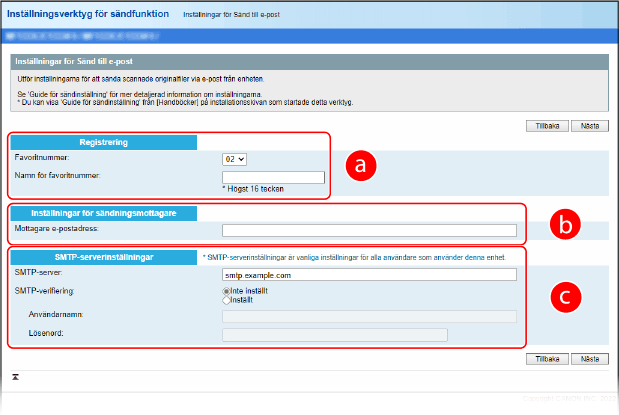Click the scroll-to-top arrow icon

[x=15, y=377]
